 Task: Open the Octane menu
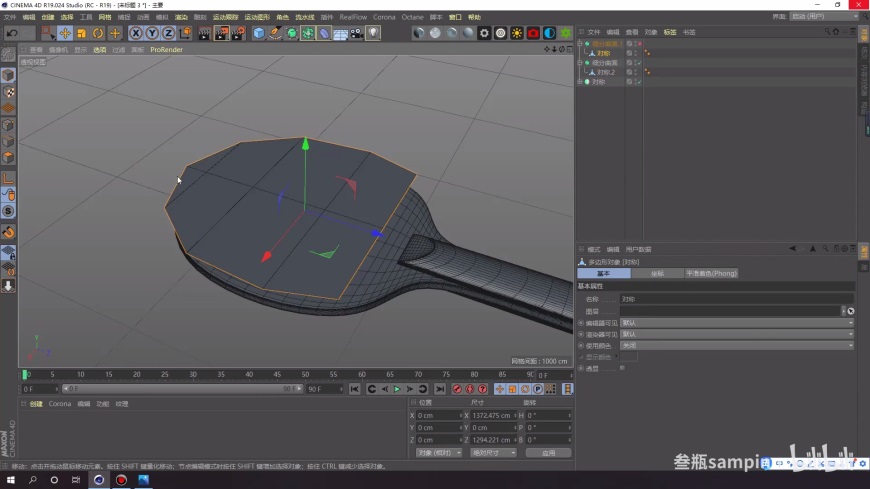point(412,17)
